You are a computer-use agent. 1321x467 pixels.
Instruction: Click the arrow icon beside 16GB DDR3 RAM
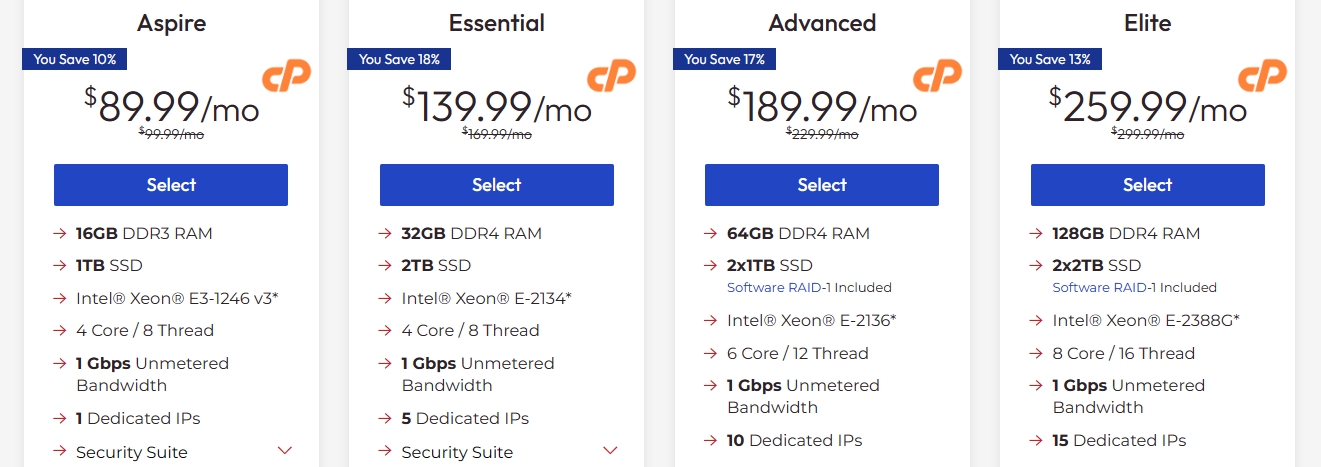[x=60, y=234]
